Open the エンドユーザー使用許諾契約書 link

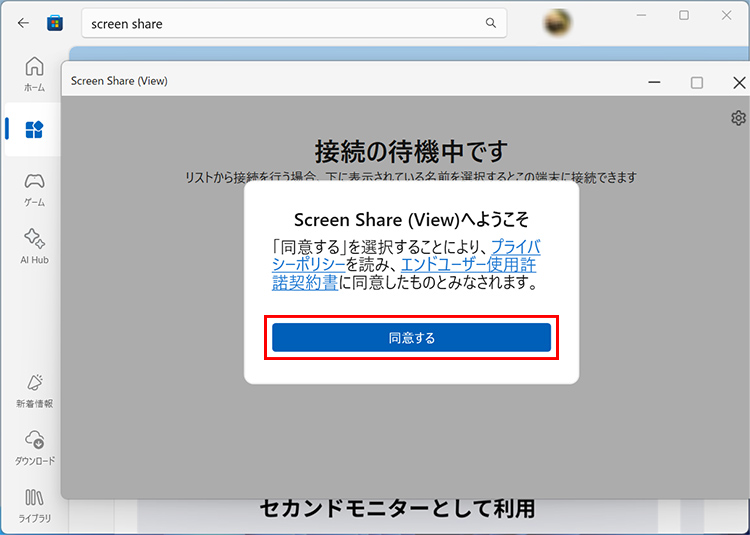coord(471,265)
